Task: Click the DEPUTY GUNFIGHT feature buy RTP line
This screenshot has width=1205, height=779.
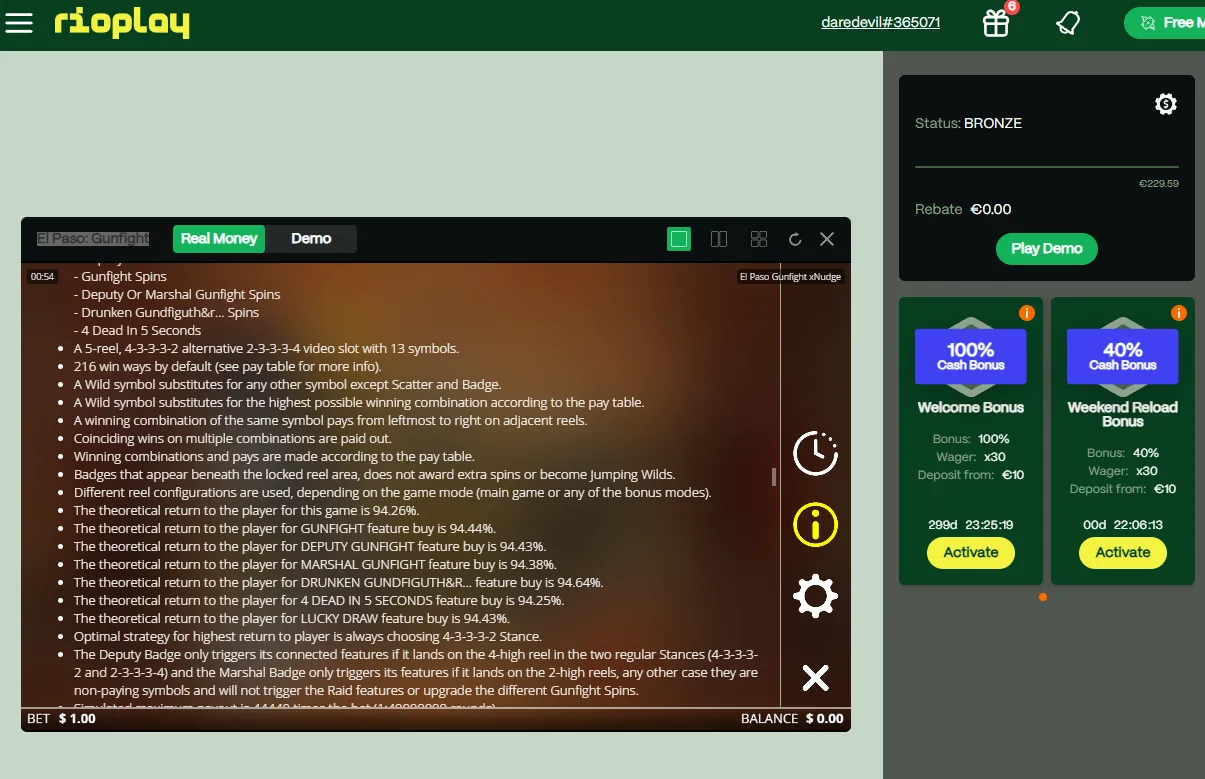Action: pyautogui.click(x=309, y=547)
